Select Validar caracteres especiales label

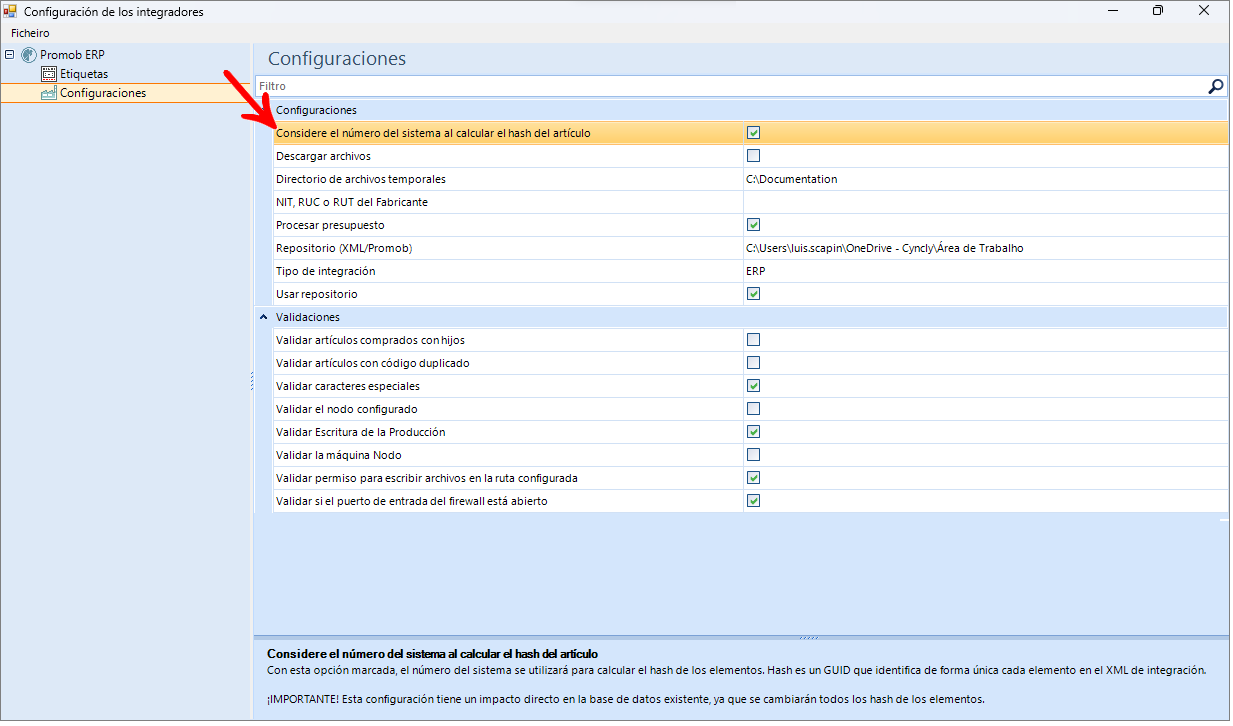(348, 386)
